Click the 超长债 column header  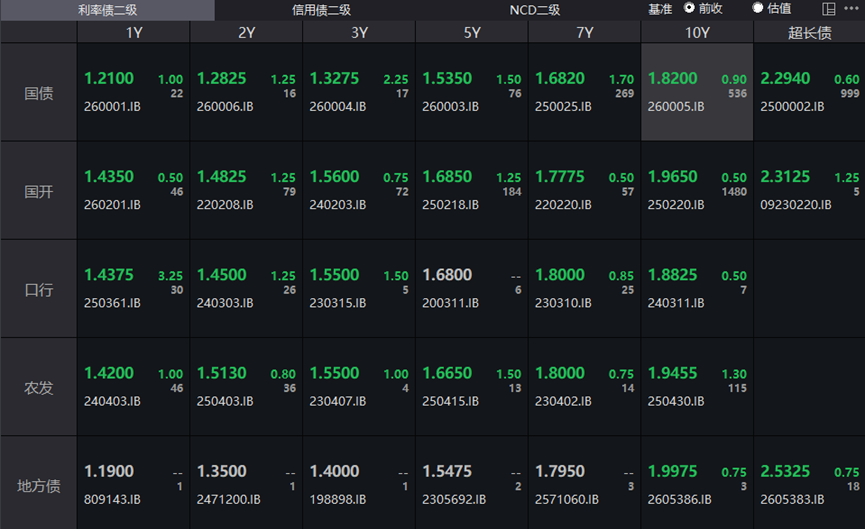tap(809, 32)
